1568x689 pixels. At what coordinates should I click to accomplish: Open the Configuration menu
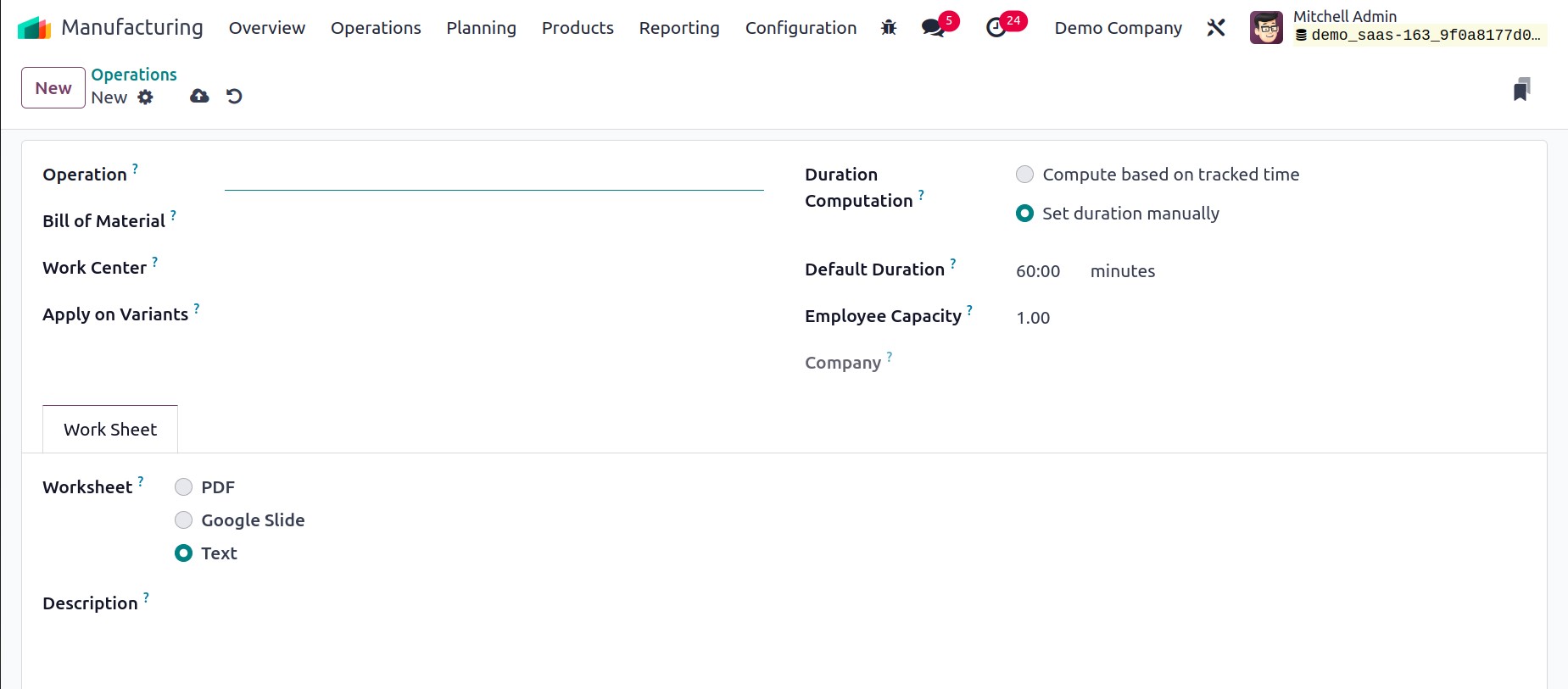click(x=801, y=28)
